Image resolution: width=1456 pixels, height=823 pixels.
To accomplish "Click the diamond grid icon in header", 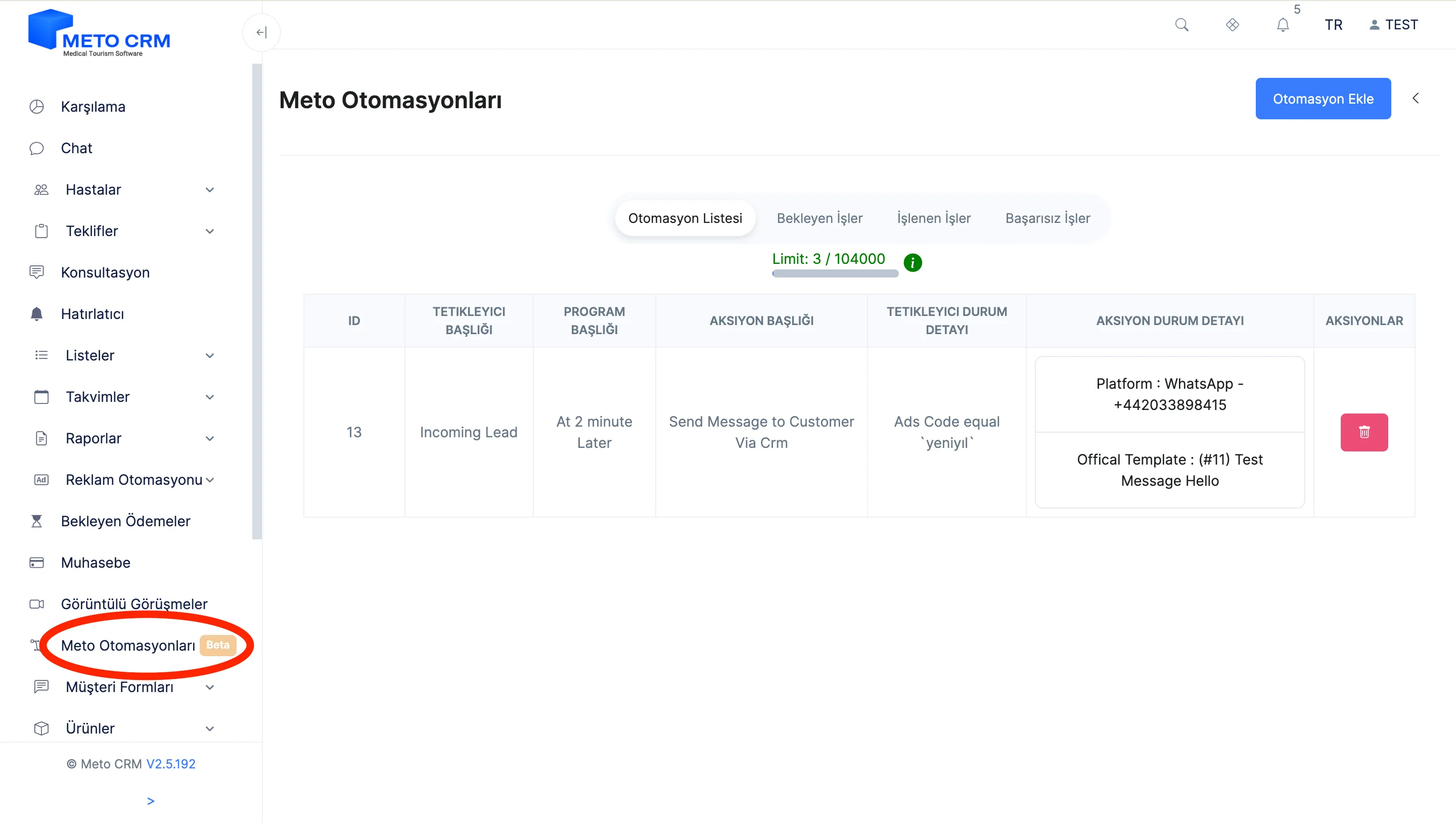I will (x=1232, y=25).
